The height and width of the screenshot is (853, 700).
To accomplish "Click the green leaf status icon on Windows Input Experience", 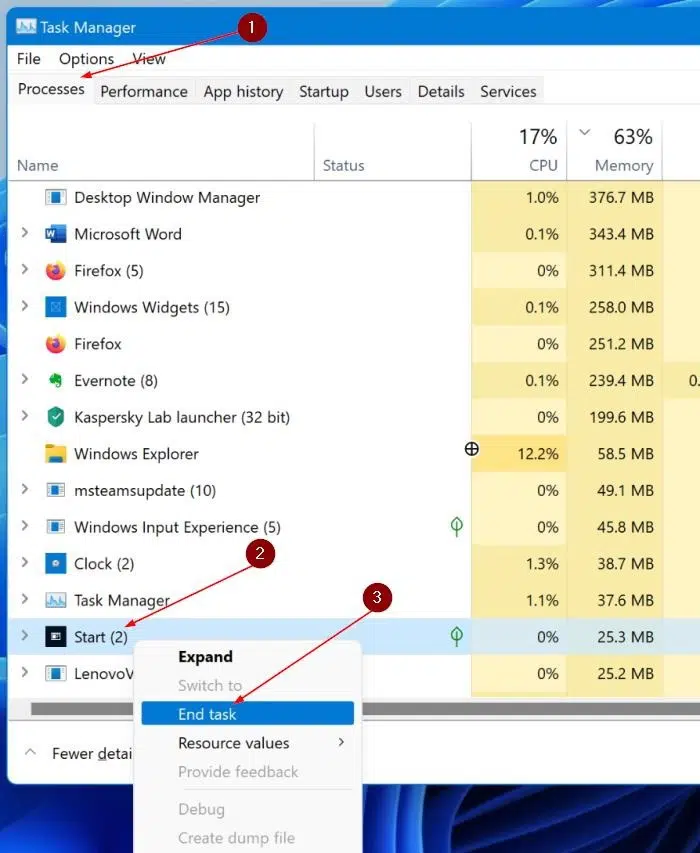I will [x=457, y=526].
